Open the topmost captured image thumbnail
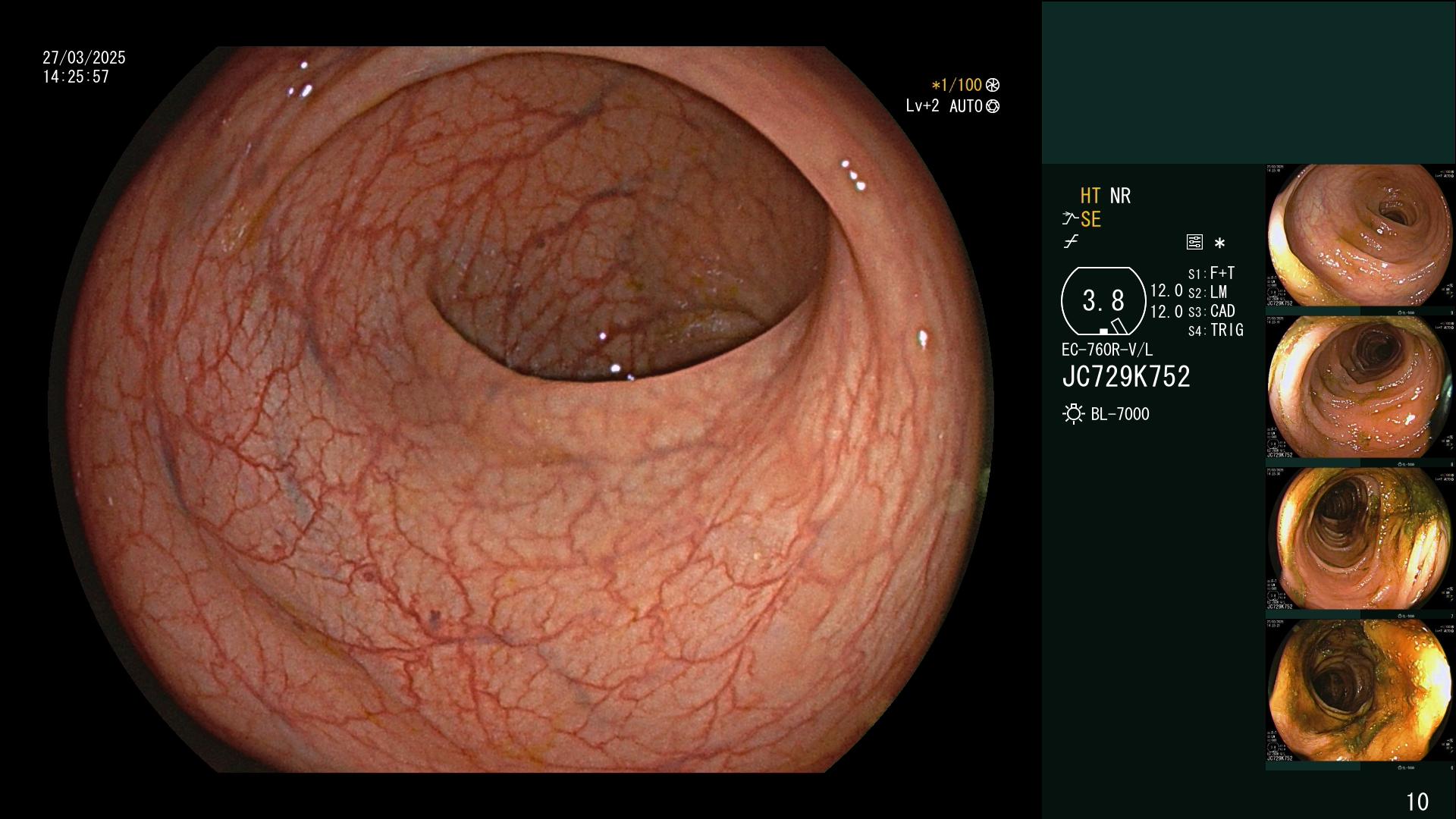 1360,236
